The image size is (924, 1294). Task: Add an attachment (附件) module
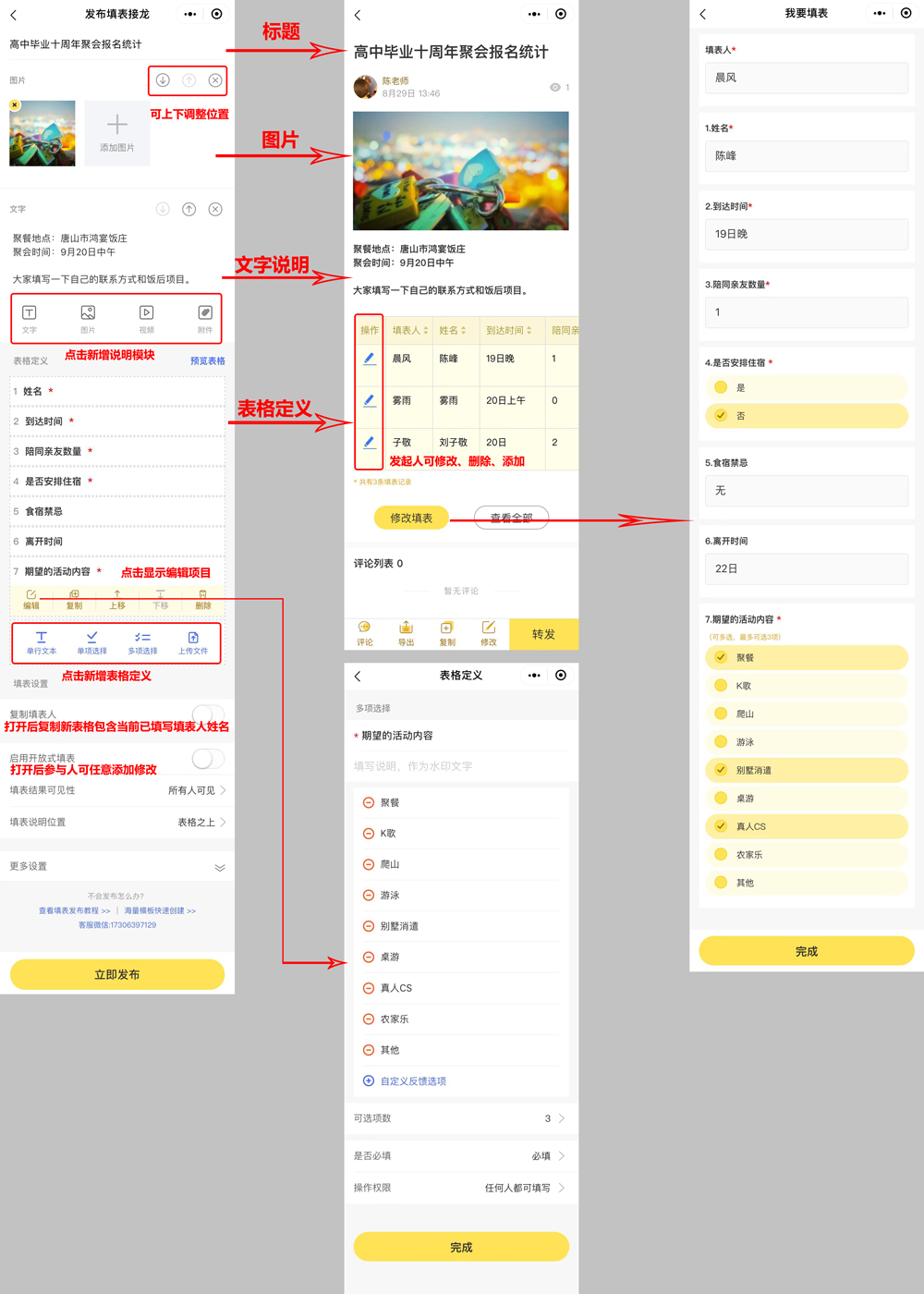205,319
